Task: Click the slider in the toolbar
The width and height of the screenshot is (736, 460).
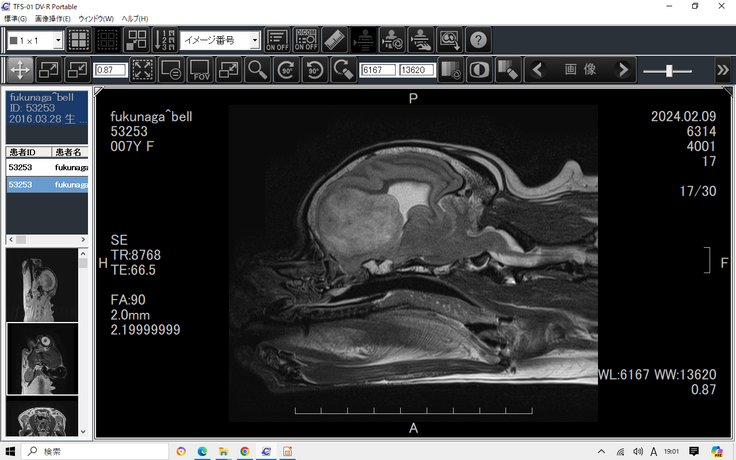Action: (x=670, y=70)
